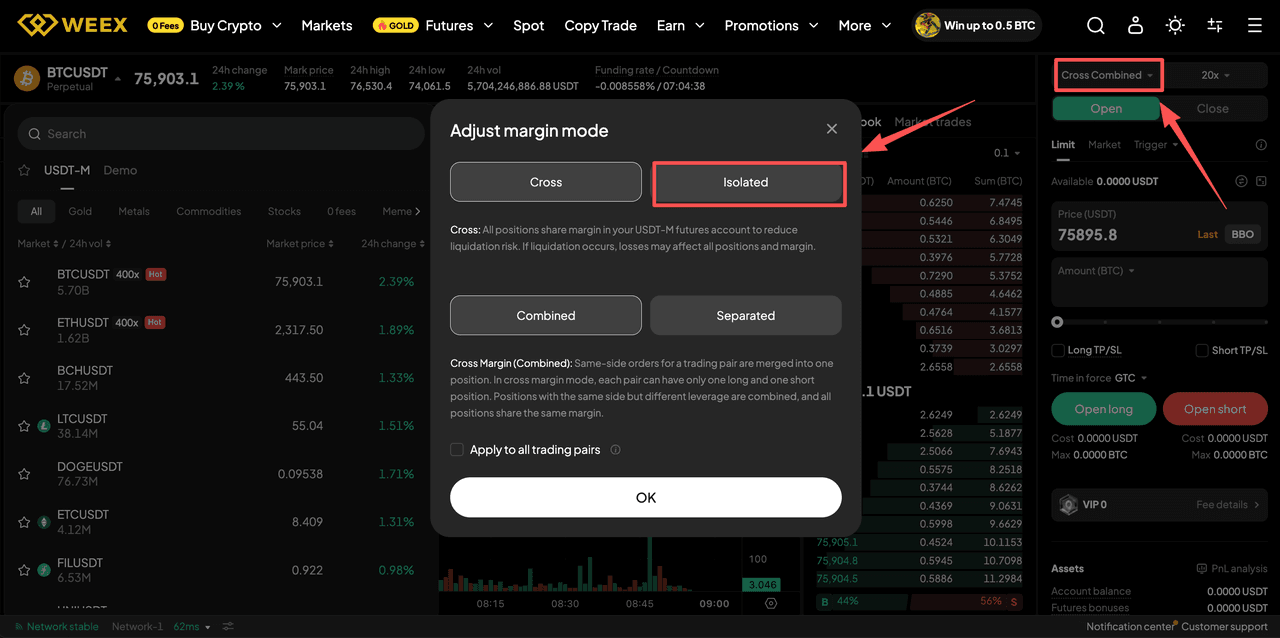Star the USDT-M favorites icon
The height and width of the screenshot is (638, 1280).
[24, 170]
